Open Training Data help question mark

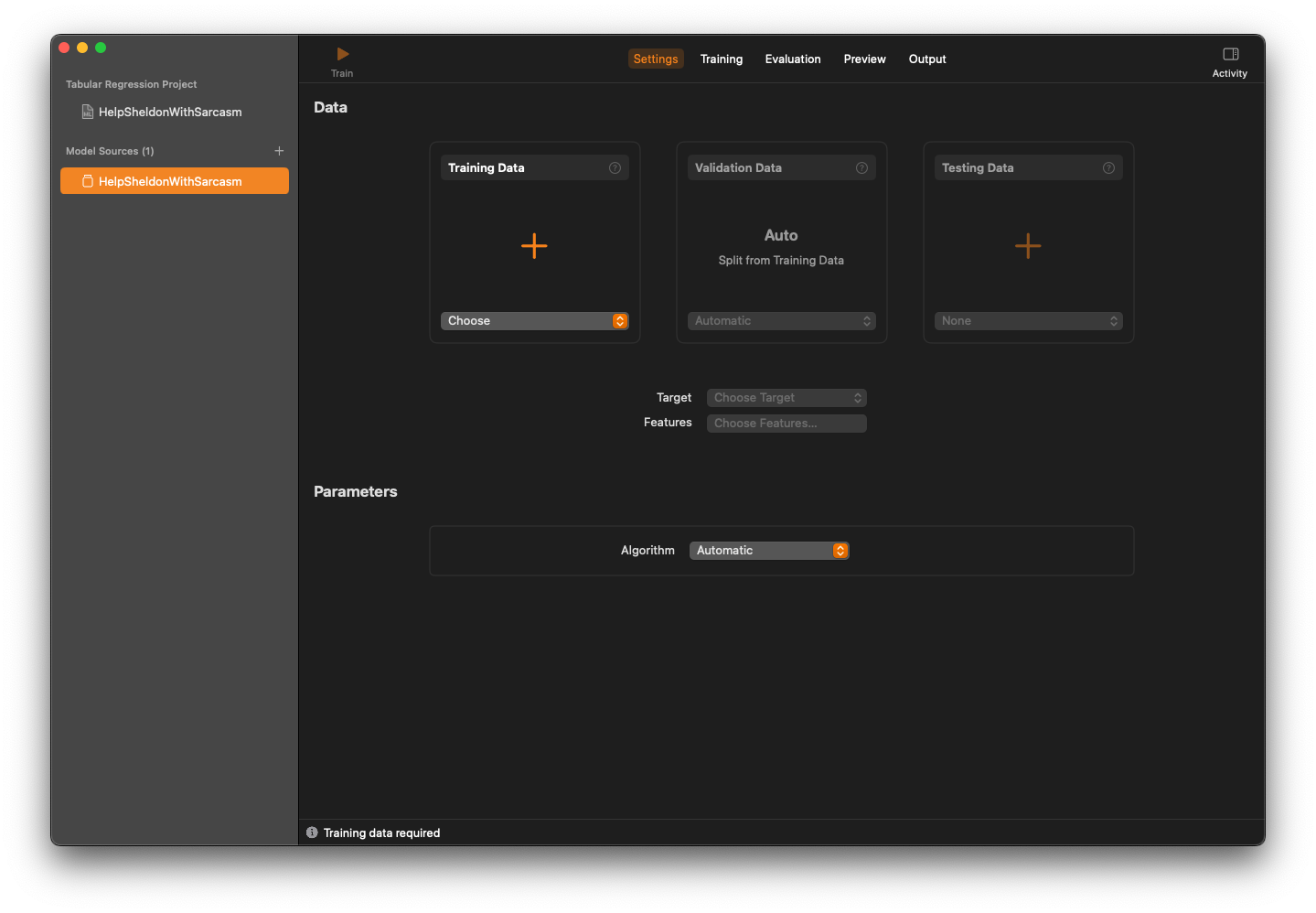pyautogui.click(x=615, y=168)
